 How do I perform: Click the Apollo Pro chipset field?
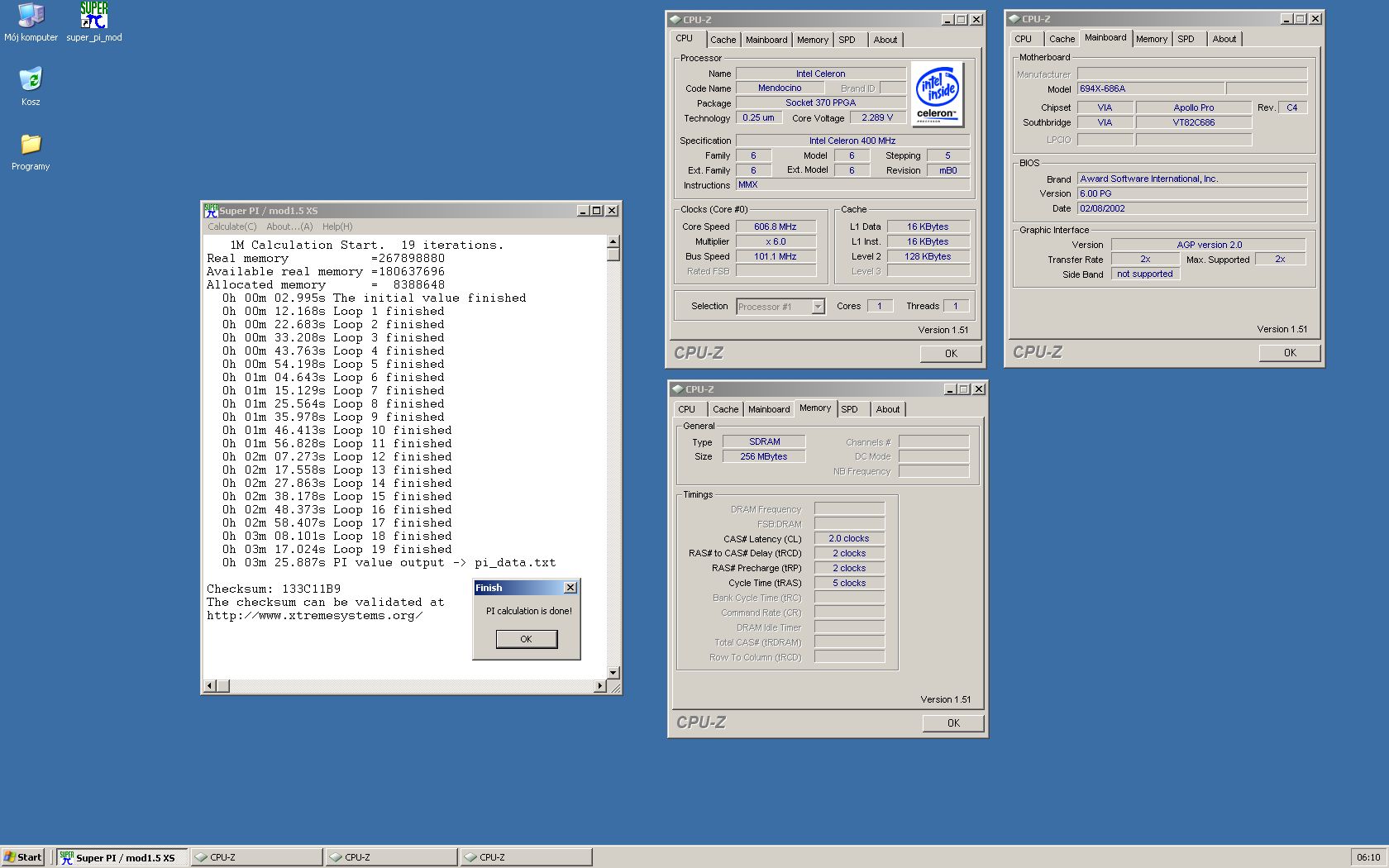point(1194,107)
